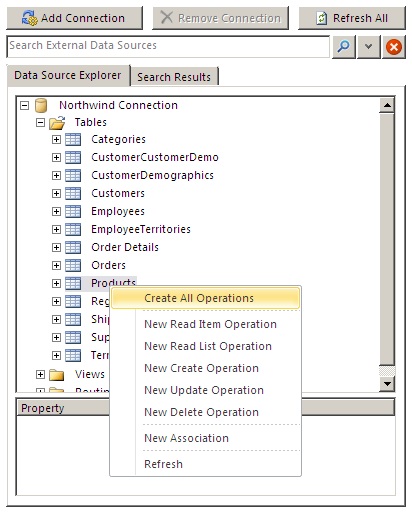Click the Northwind Connection database icon
The height and width of the screenshot is (514, 412).
tap(41, 105)
